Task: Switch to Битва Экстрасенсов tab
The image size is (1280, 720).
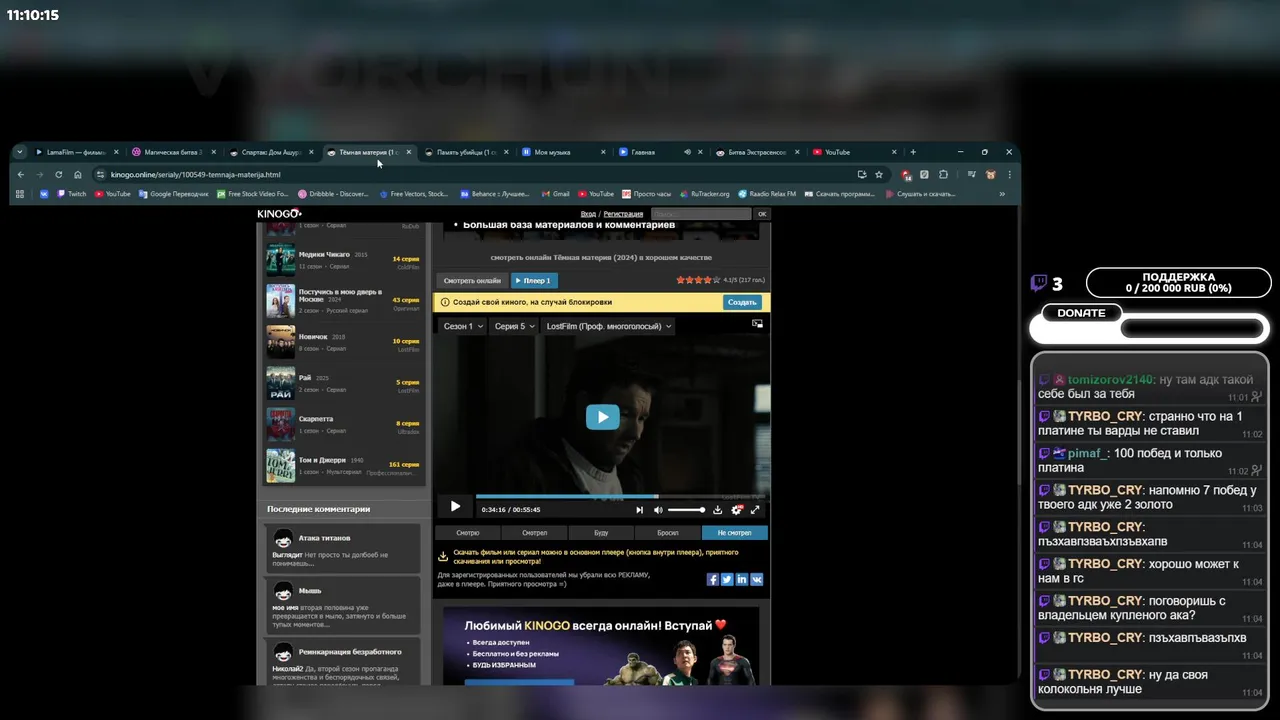Action: [x=756, y=152]
